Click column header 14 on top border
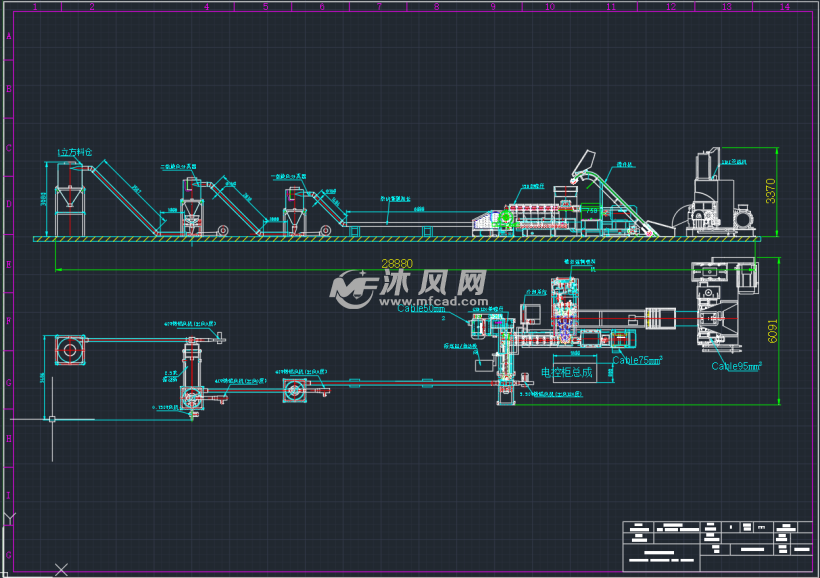The image size is (820, 578). (x=784, y=7)
